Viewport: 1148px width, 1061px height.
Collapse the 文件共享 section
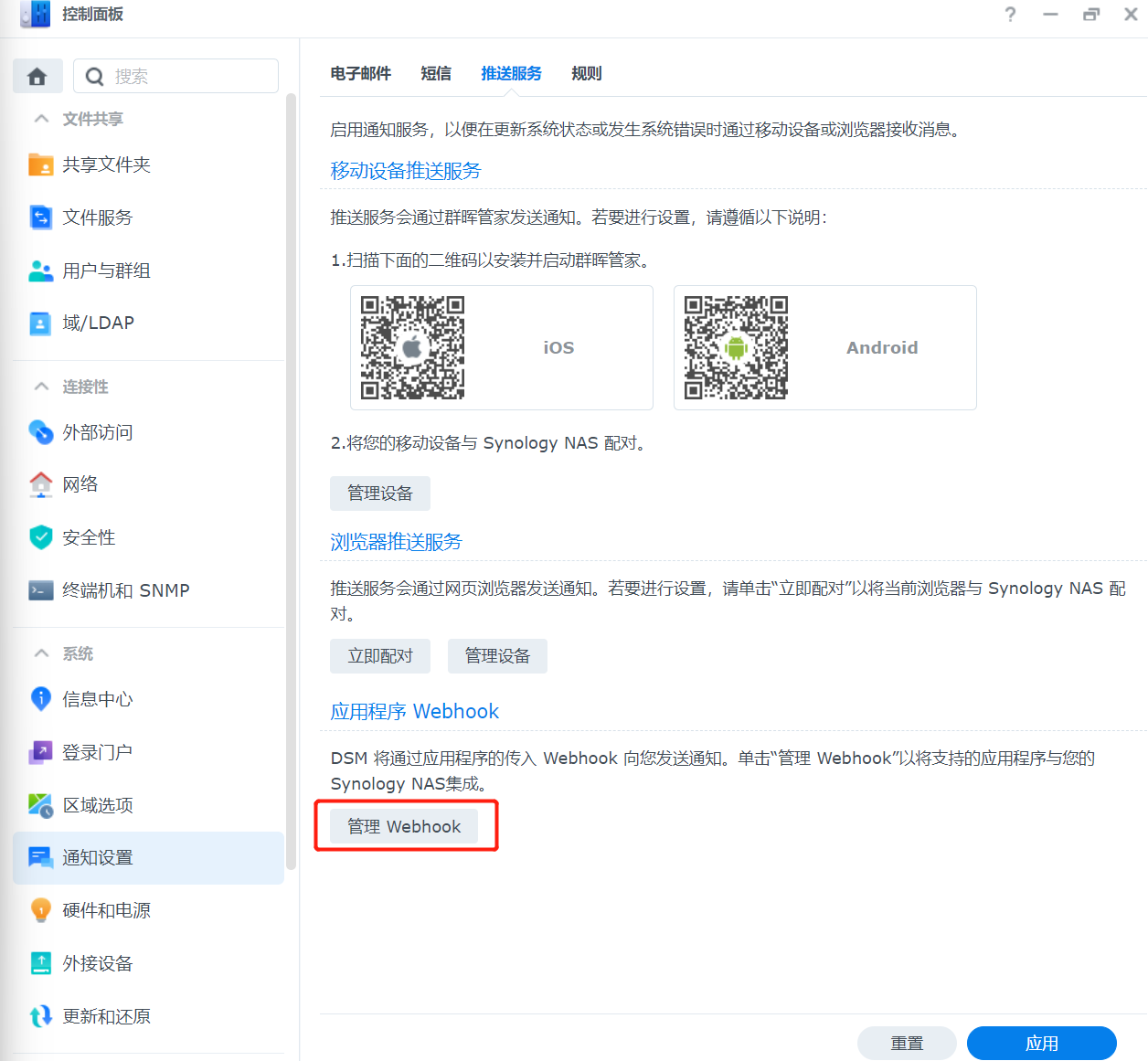[41, 119]
